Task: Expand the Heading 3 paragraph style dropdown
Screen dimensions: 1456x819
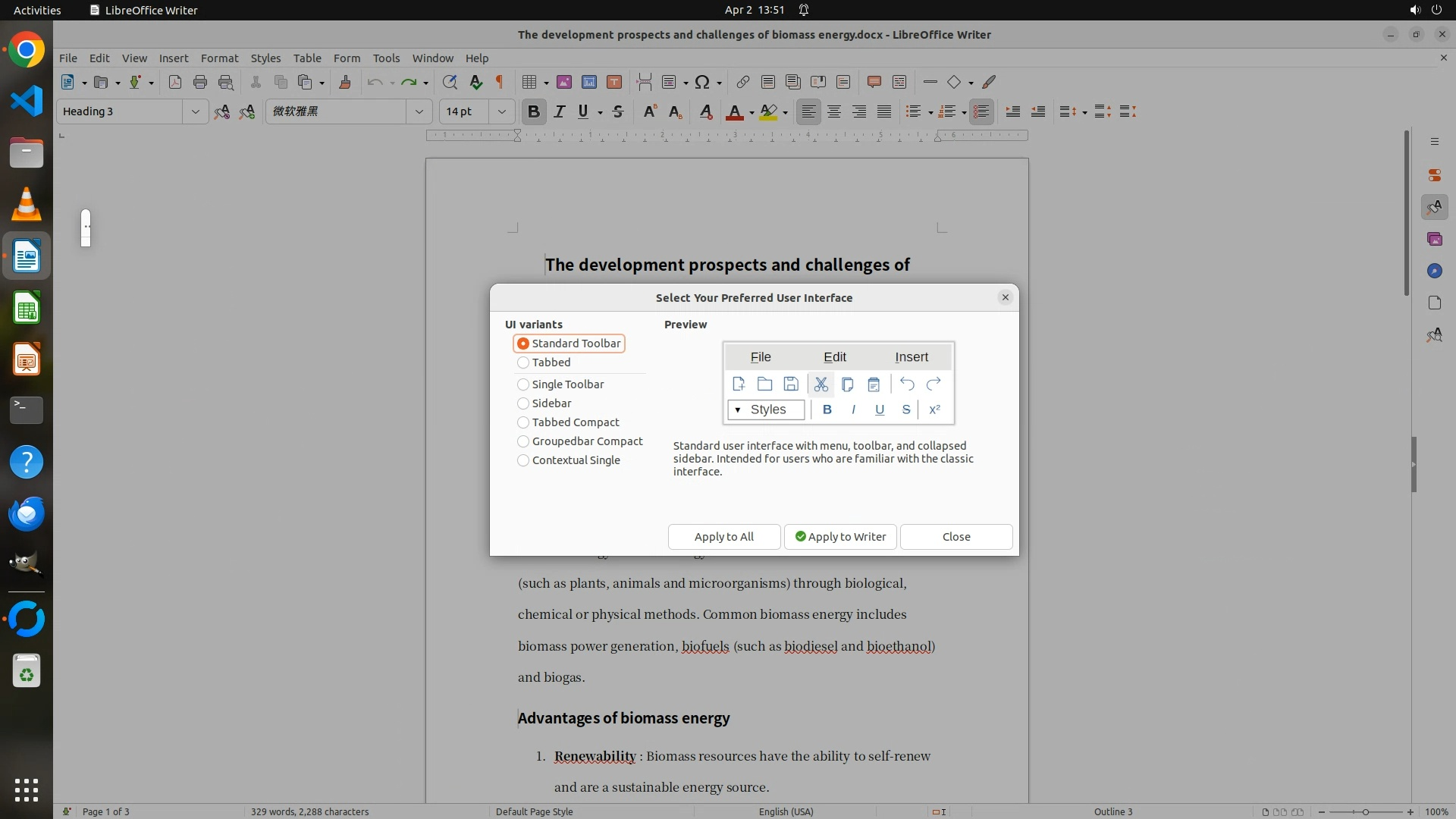Action: tap(195, 111)
